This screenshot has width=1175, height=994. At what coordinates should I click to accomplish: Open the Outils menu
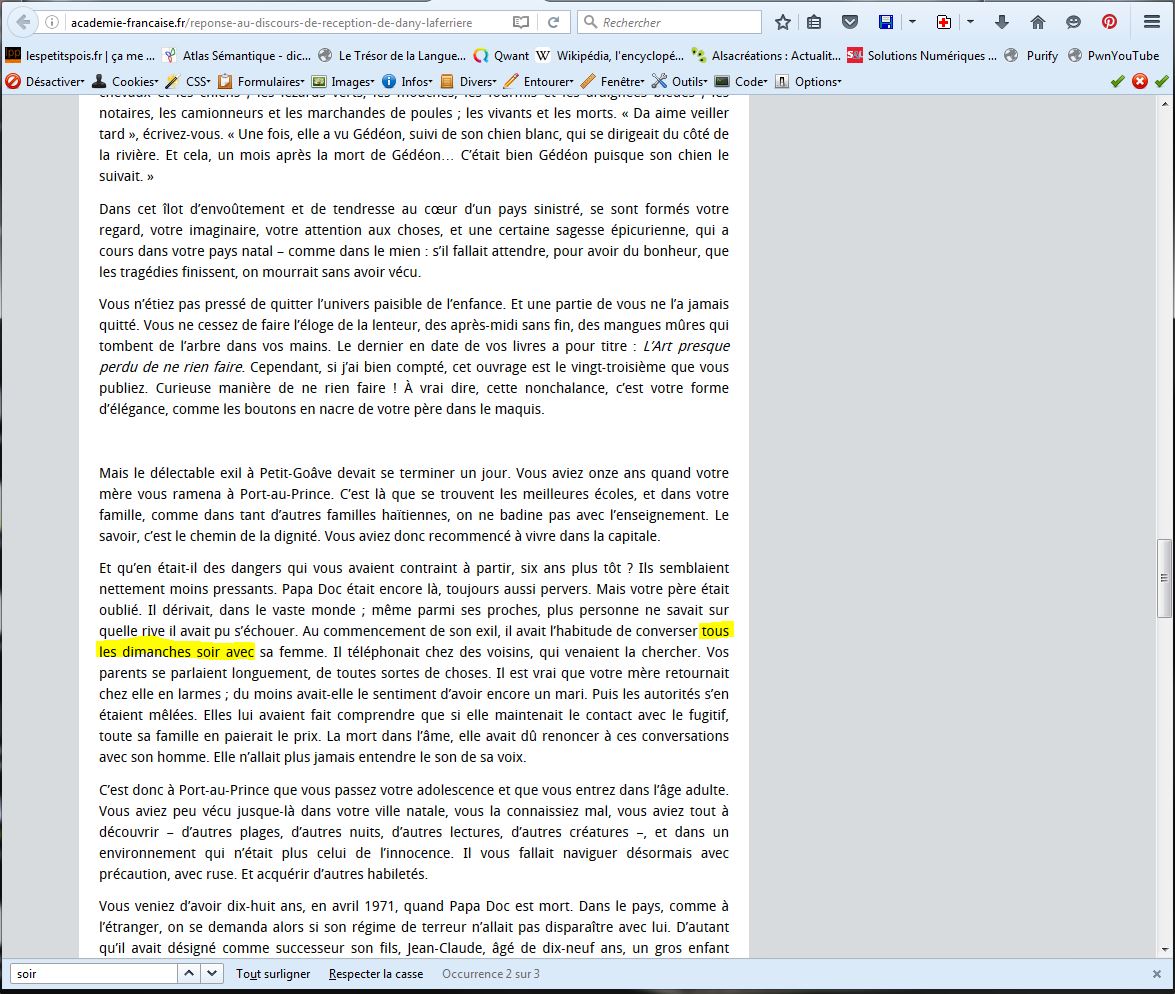(680, 81)
